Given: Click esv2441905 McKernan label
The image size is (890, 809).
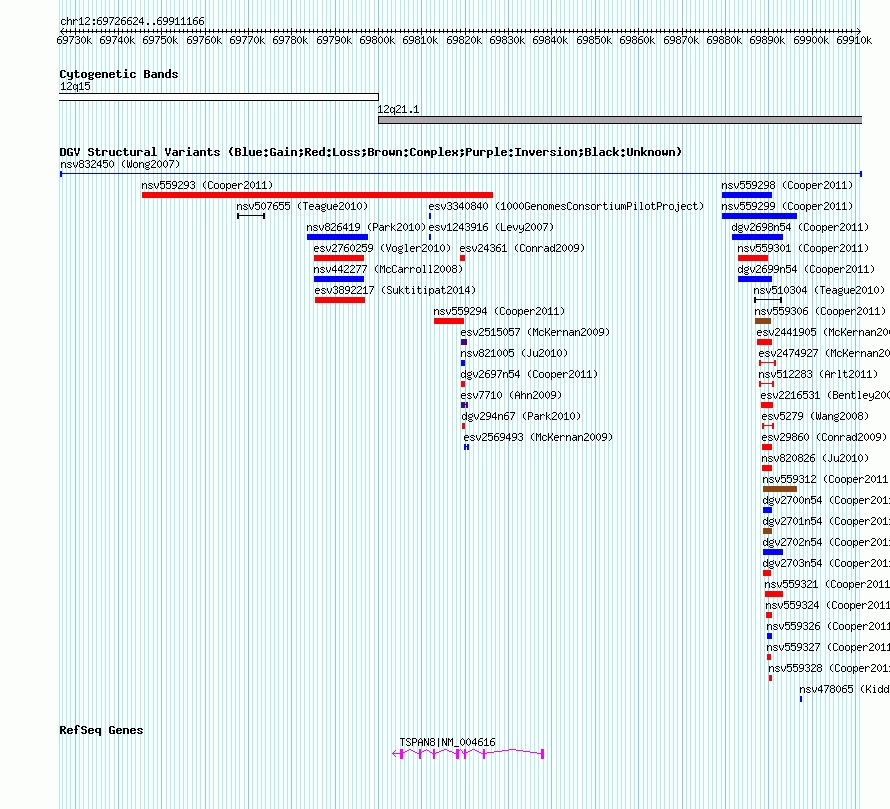Looking at the screenshot, I should coord(823,332).
